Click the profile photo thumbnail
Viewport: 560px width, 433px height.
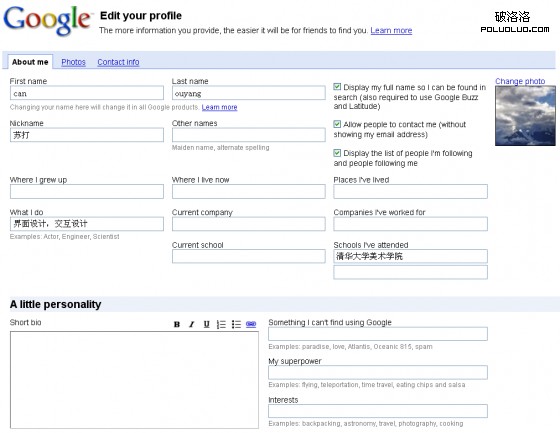(x=525, y=116)
